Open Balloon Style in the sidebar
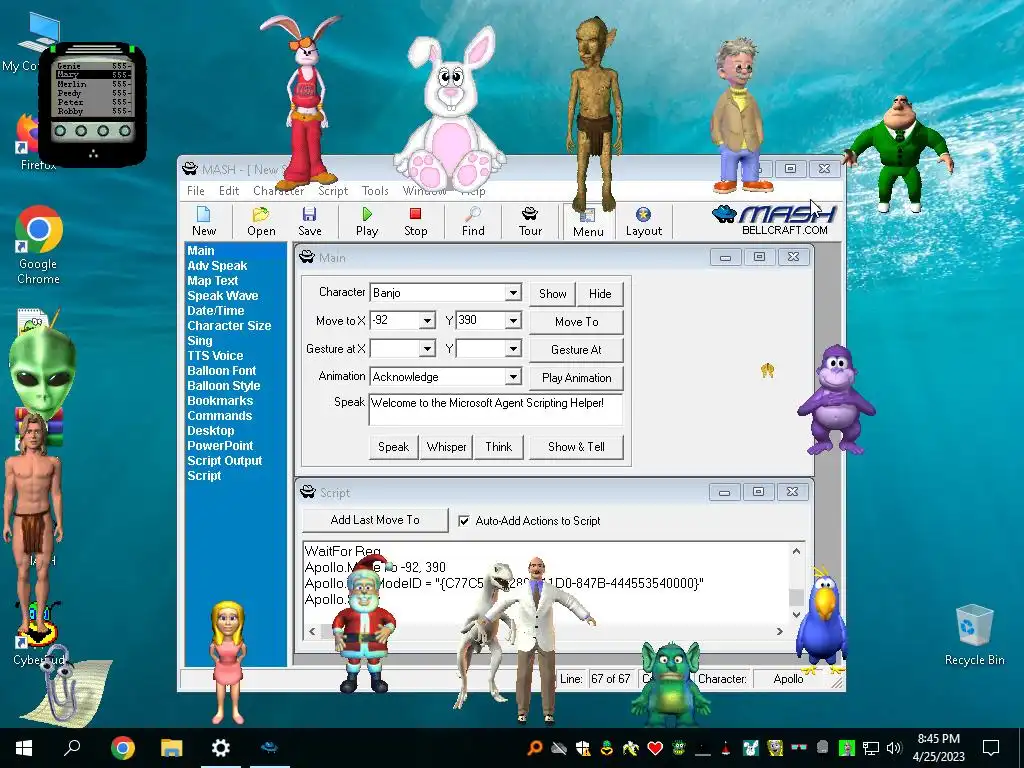This screenshot has width=1024, height=768. click(x=223, y=386)
